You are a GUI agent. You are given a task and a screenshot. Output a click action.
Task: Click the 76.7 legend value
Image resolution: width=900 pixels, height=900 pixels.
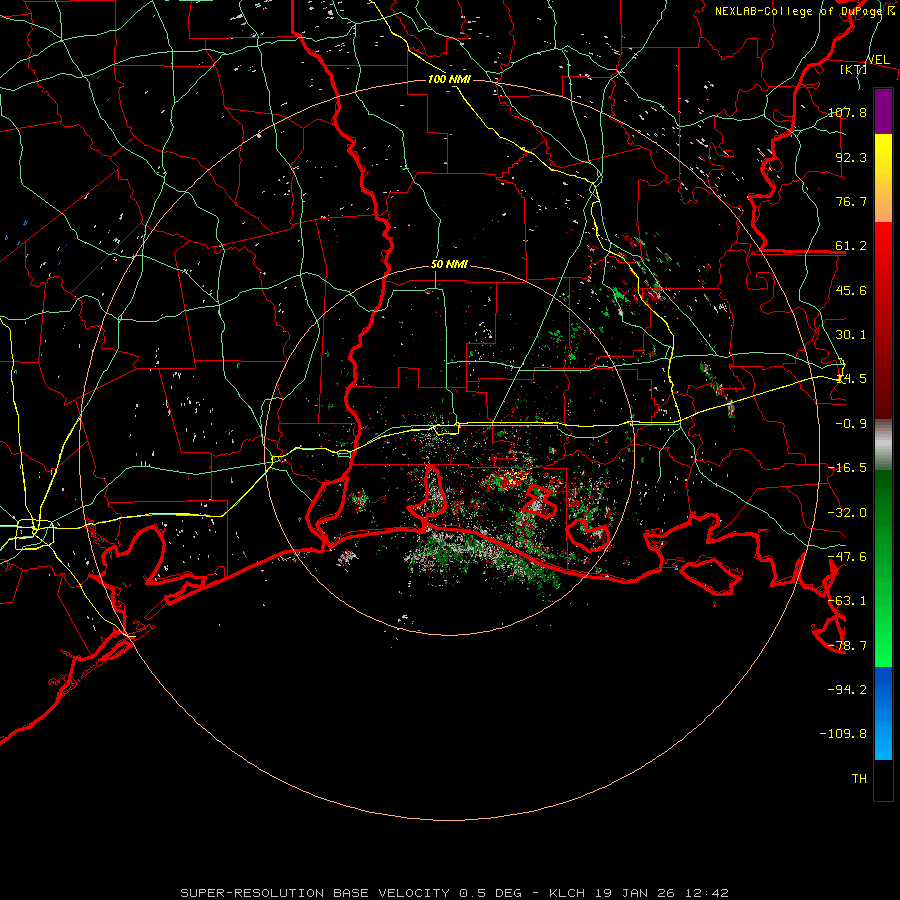pyautogui.click(x=851, y=201)
